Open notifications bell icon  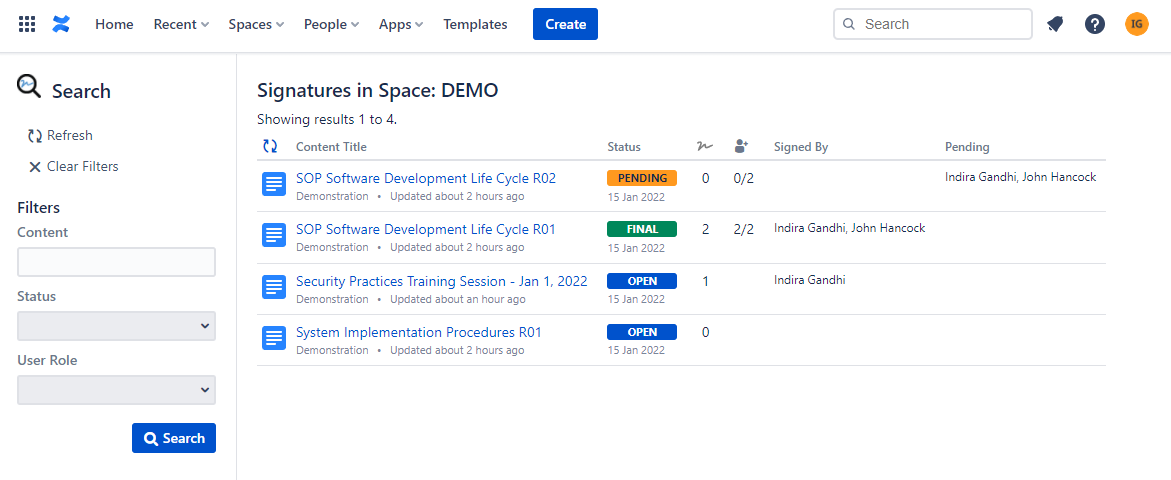(x=1055, y=24)
